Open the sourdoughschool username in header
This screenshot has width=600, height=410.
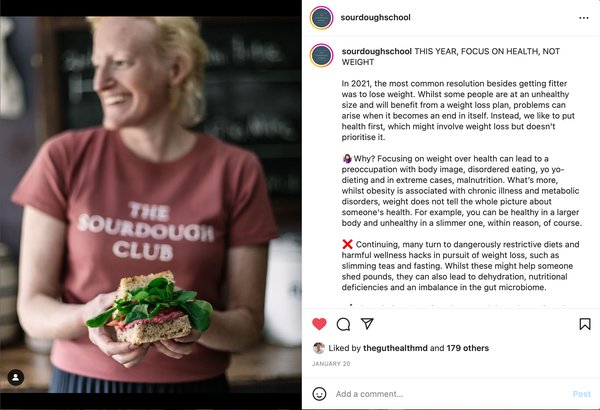pos(375,17)
